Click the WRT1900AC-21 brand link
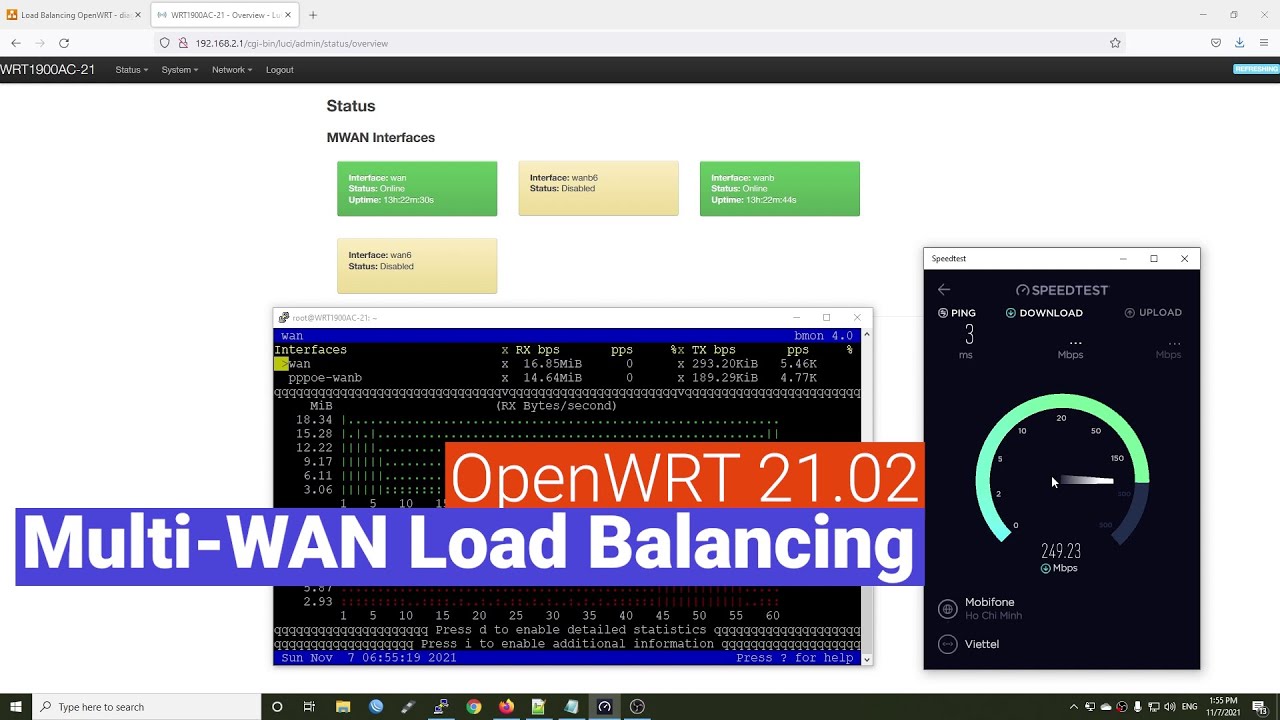 click(48, 70)
